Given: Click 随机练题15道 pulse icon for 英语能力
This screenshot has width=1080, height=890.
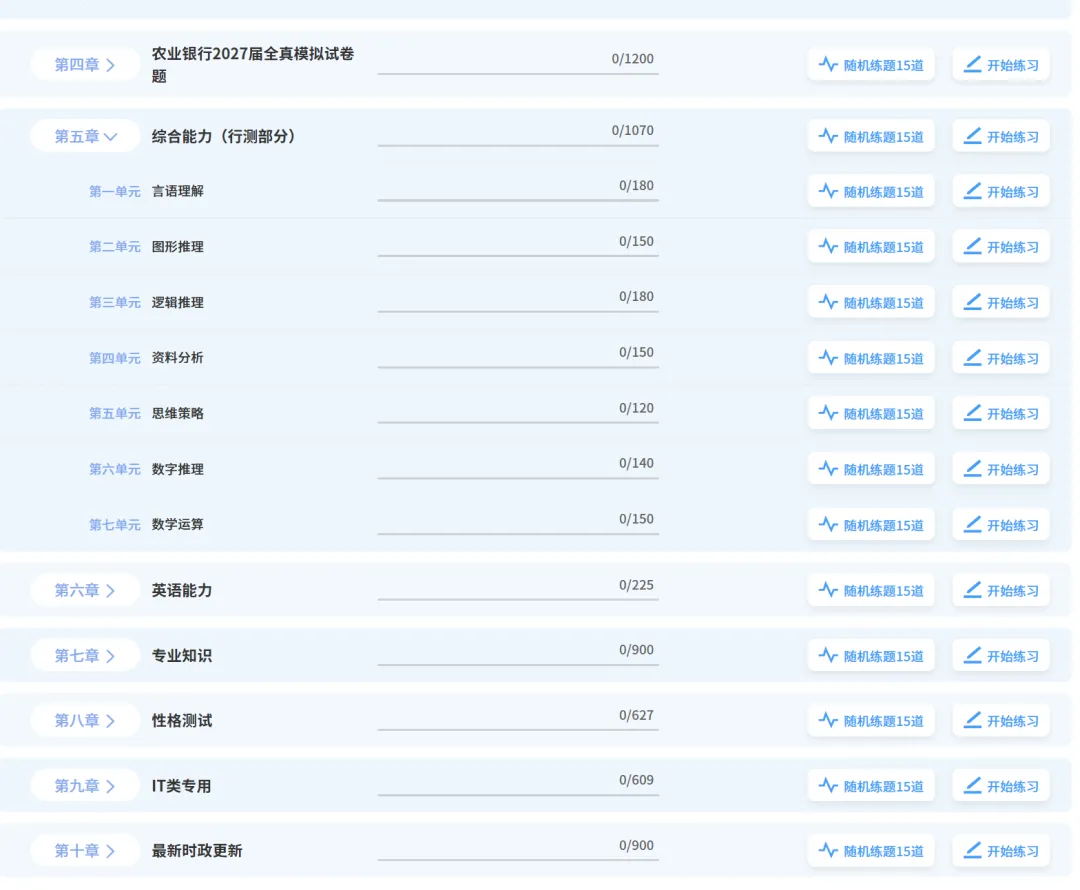Looking at the screenshot, I should click(x=828, y=590).
